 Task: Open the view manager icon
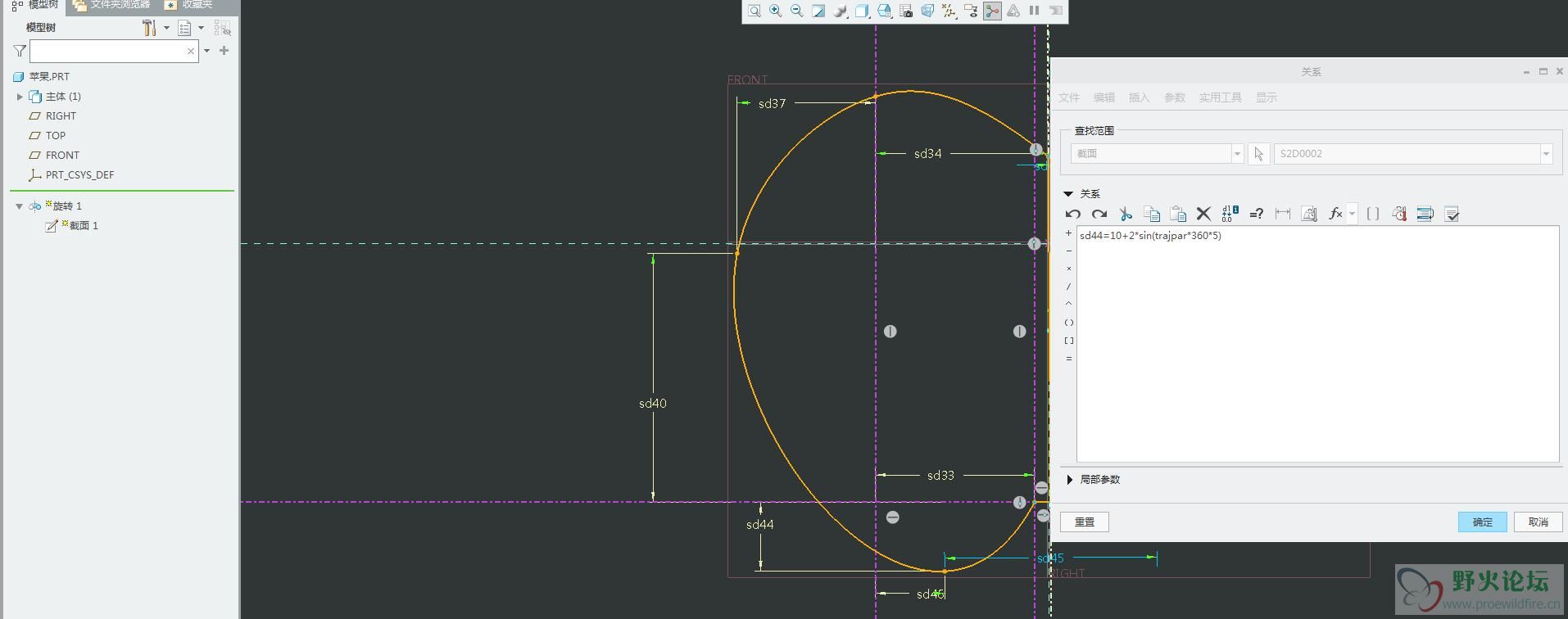pos(884,11)
